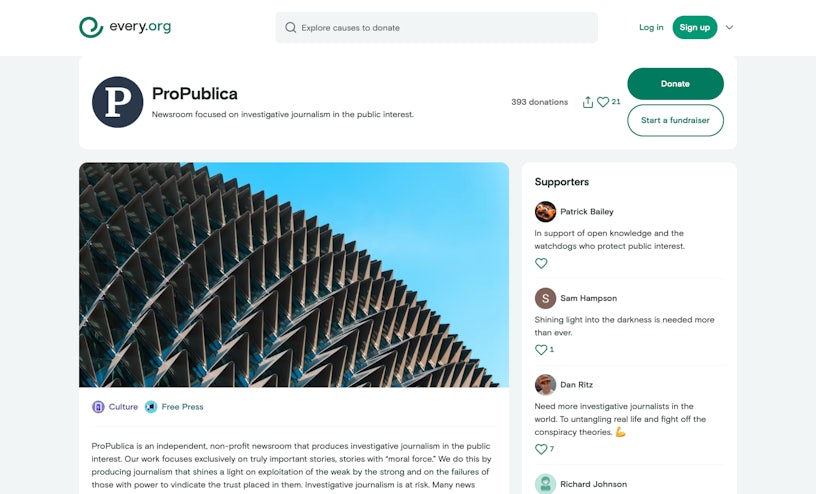Click the Free Press category icon
This screenshot has width=816, height=494.
[151, 407]
